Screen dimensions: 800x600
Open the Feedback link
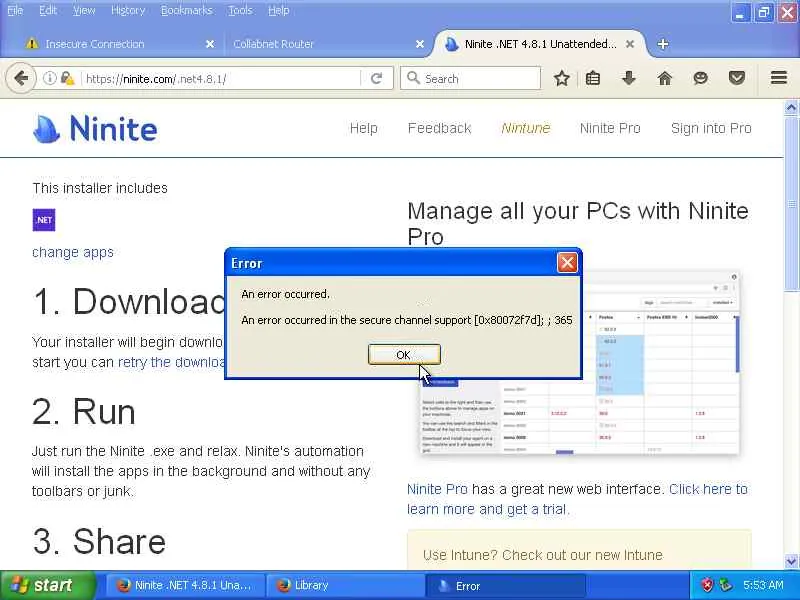(x=439, y=128)
